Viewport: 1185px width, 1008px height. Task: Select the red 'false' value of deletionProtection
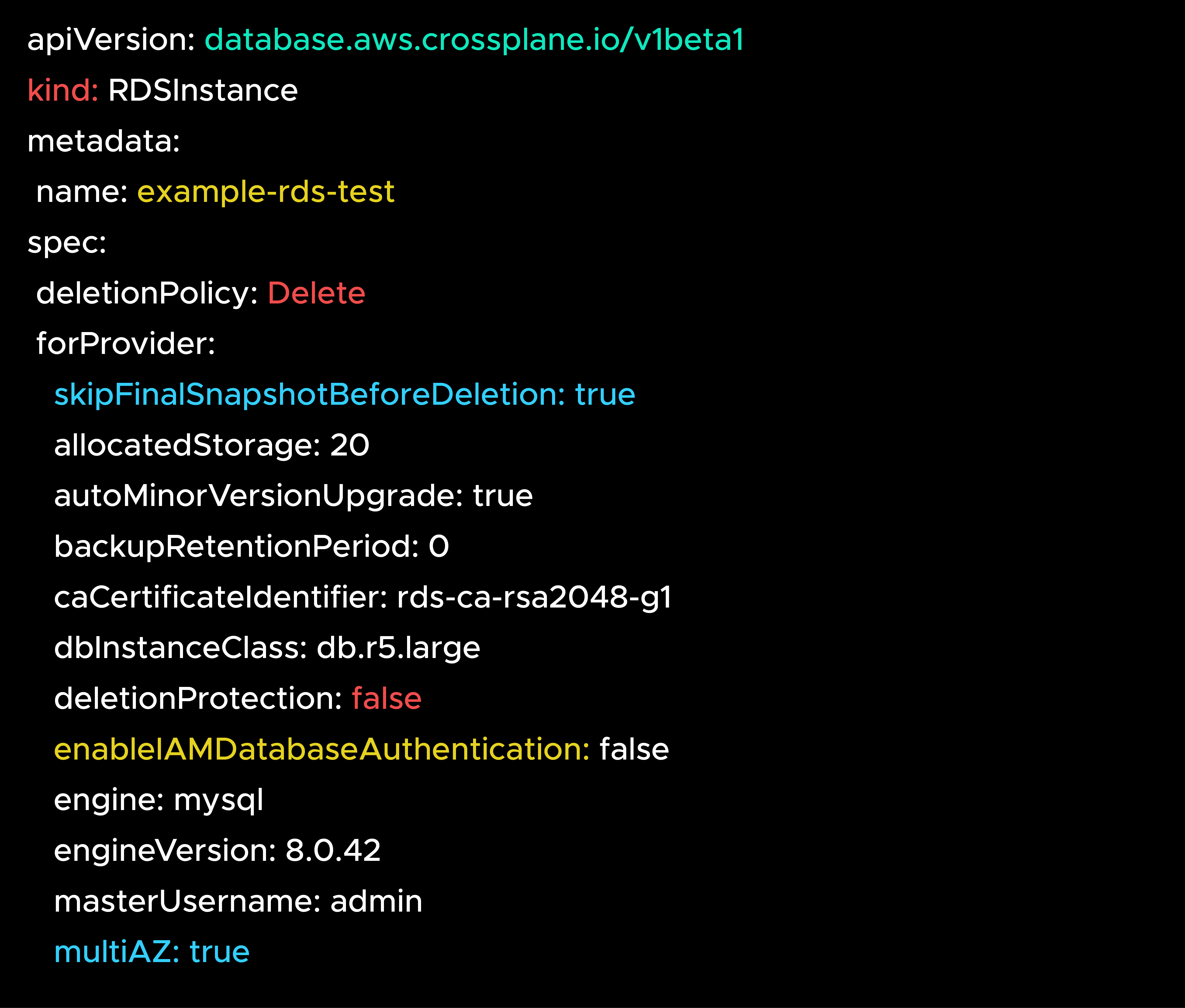(x=386, y=699)
